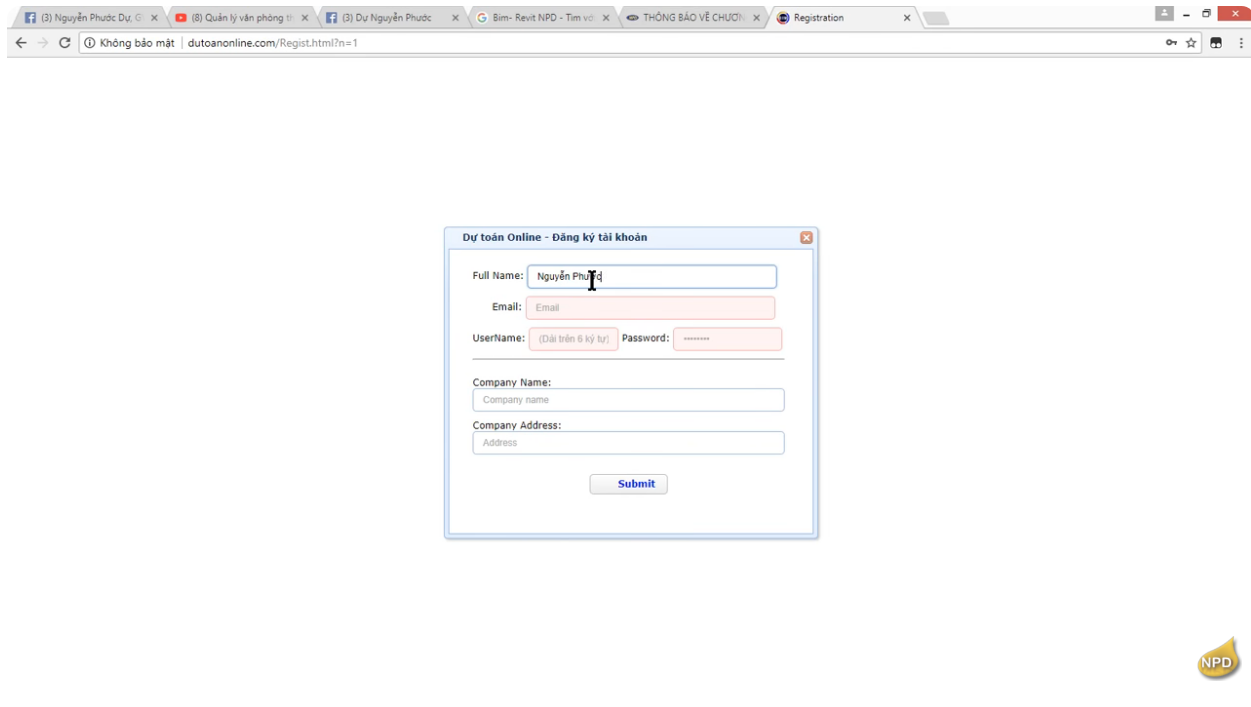Submit the registration form
The height and width of the screenshot is (707, 1251).
pyautogui.click(x=629, y=484)
